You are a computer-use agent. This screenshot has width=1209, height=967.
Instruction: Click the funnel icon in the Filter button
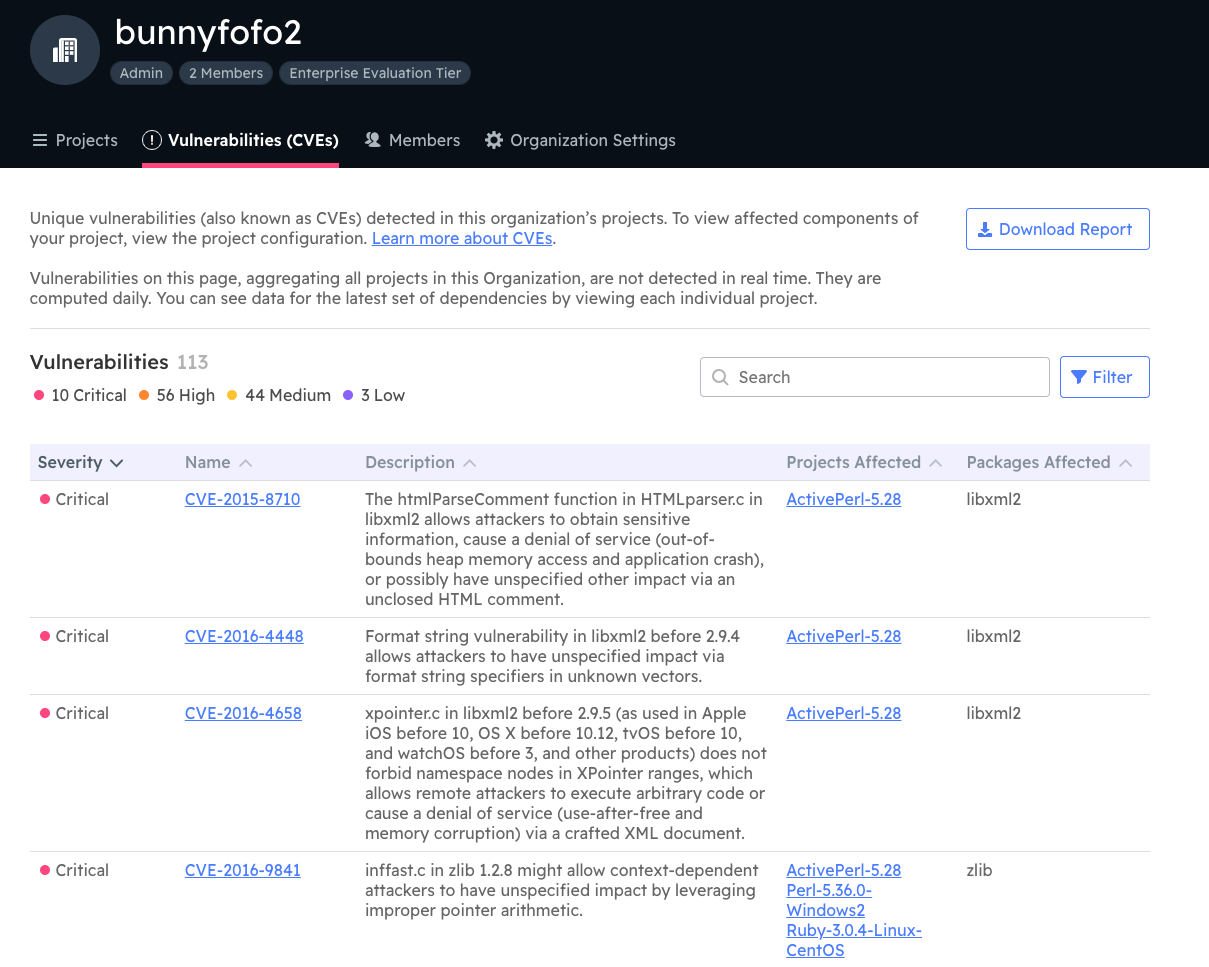click(1079, 377)
